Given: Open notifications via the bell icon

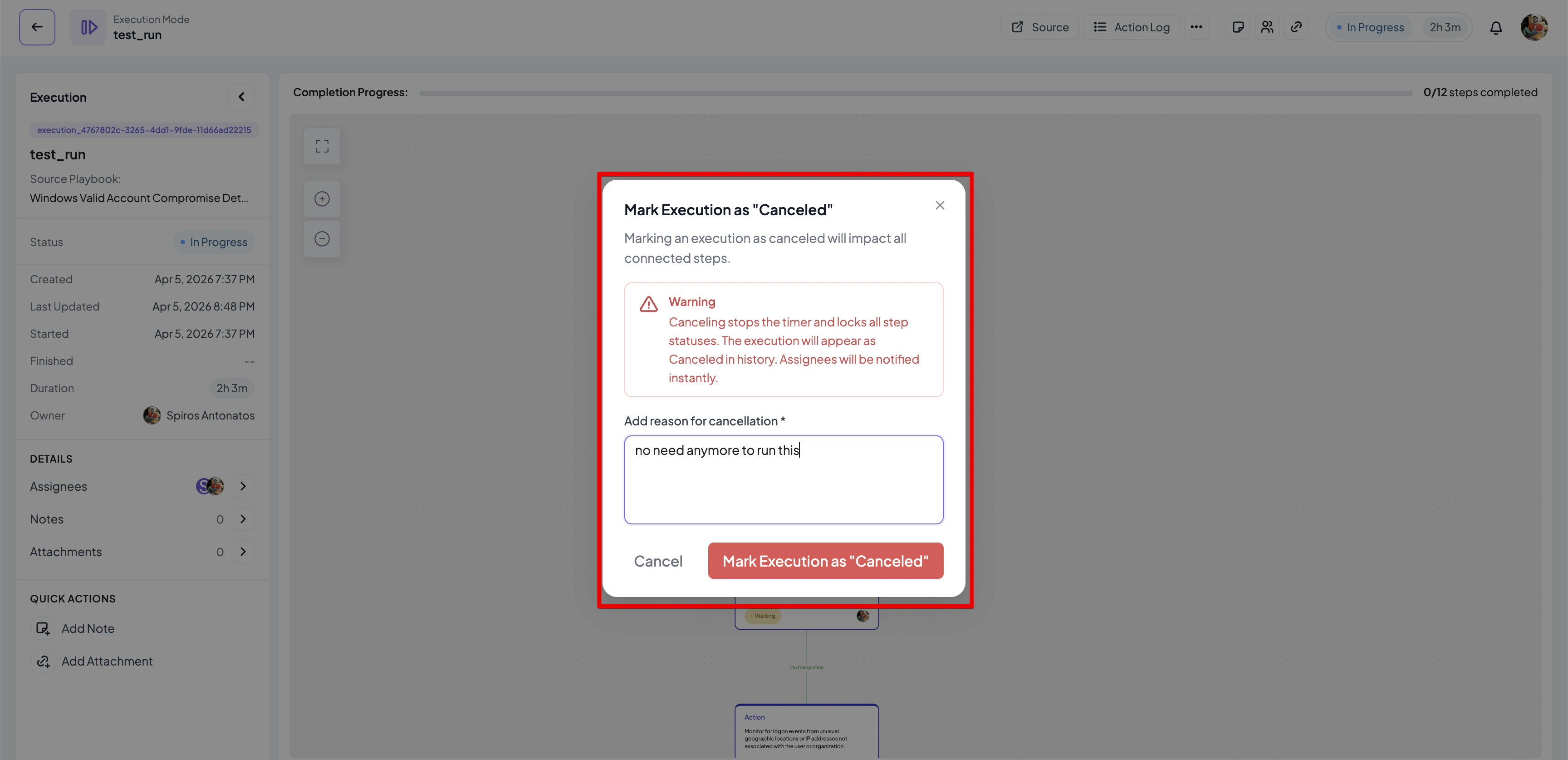Looking at the screenshot, I should pyautogui.click(x=1496, y=27).
